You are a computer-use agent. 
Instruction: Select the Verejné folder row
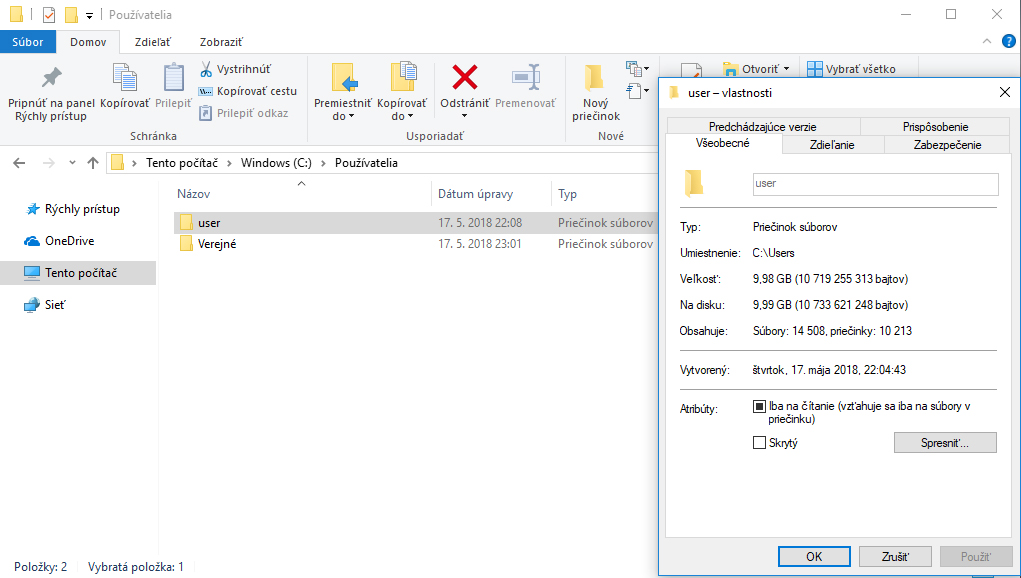416,243
